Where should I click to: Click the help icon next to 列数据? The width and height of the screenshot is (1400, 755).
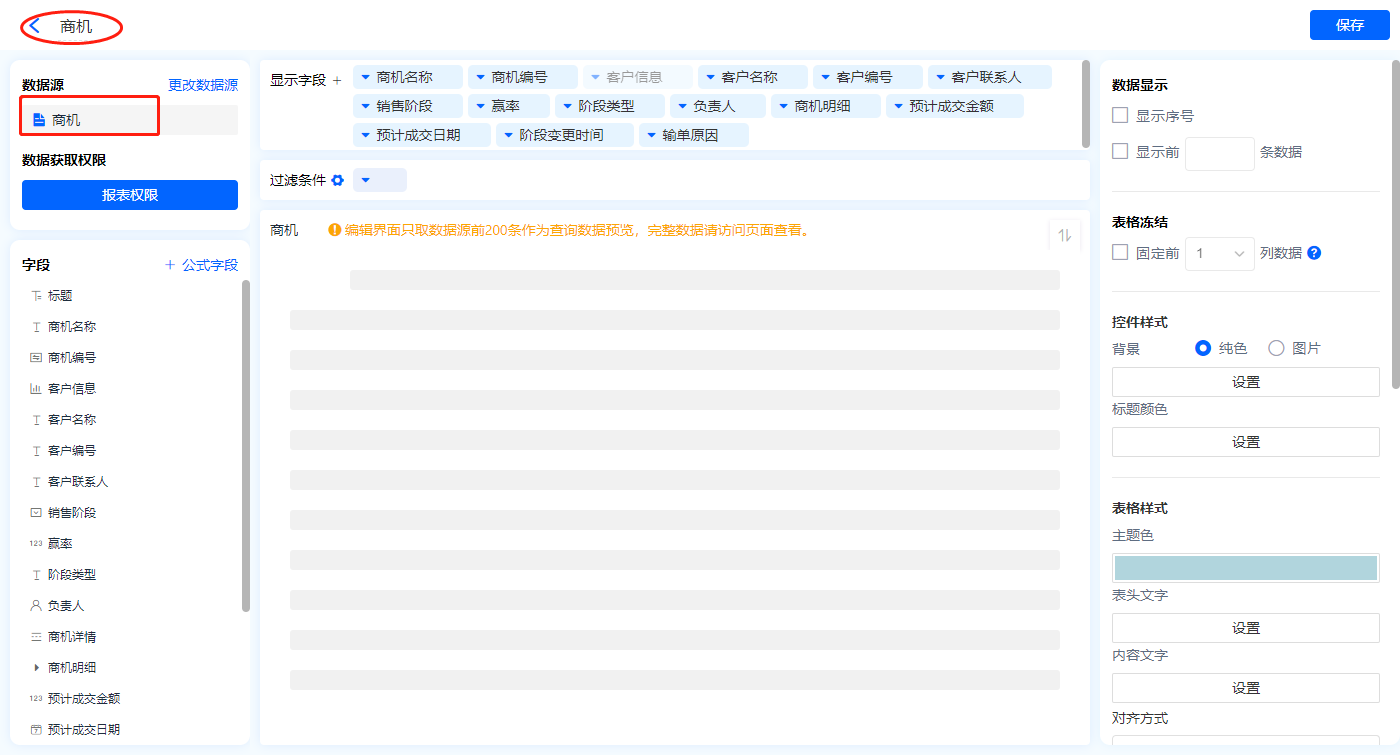coord(1314,253)
